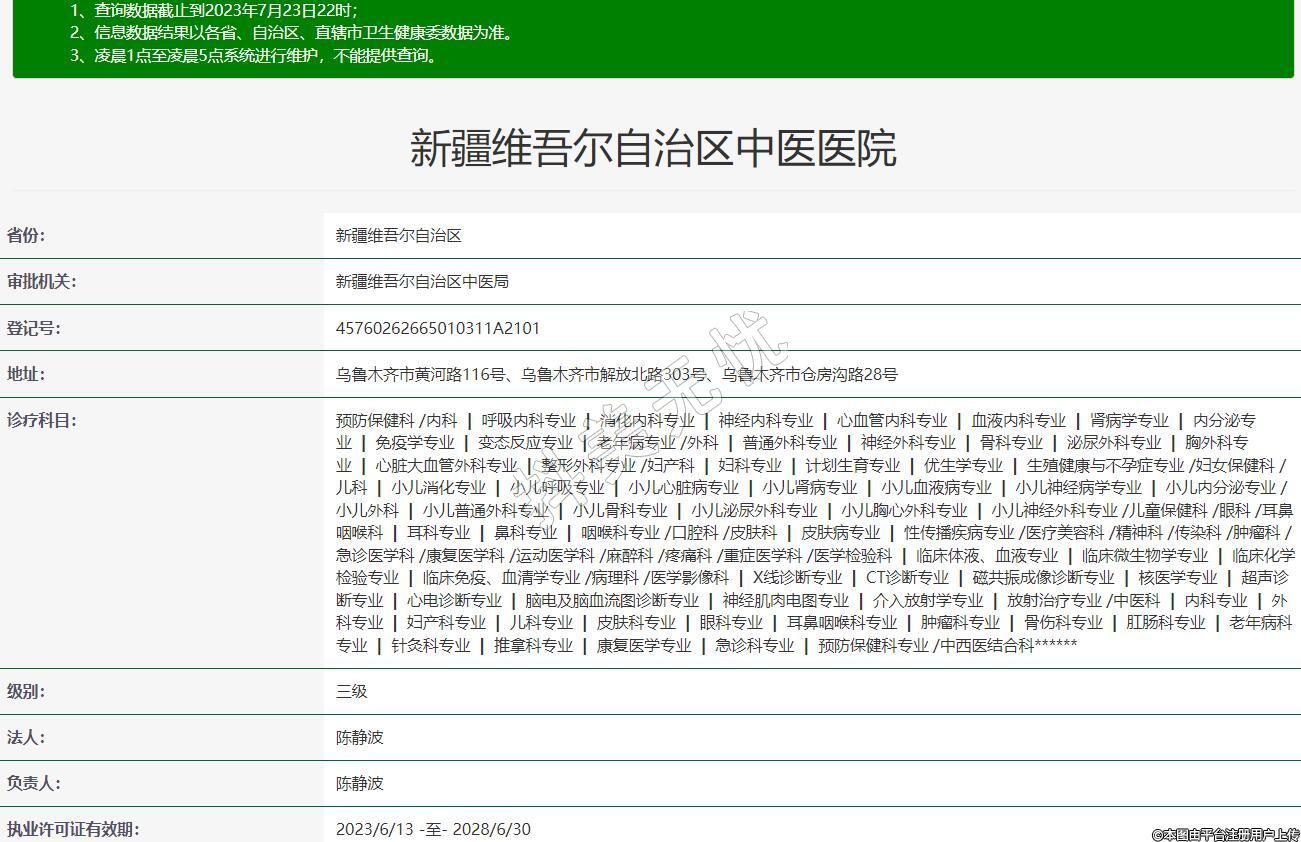Click the 审批机关 field label
The height and width of the screenshot is (842, 1301).
[41, 282]
